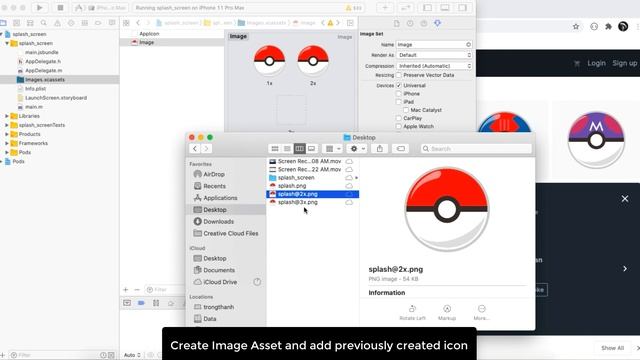Click the plus button below the asset list
640x360 pixels.
(126, 290)
